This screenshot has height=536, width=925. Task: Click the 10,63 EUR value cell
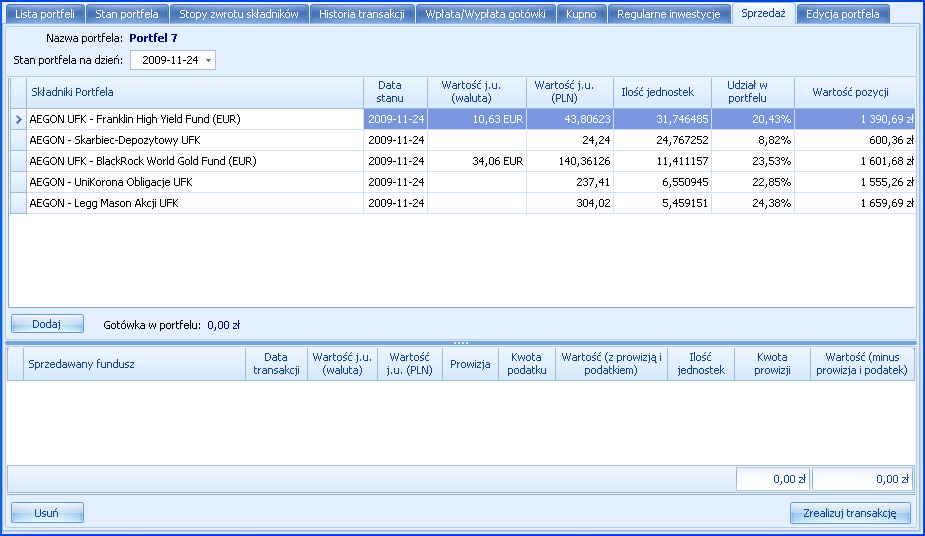pos(477,119)
